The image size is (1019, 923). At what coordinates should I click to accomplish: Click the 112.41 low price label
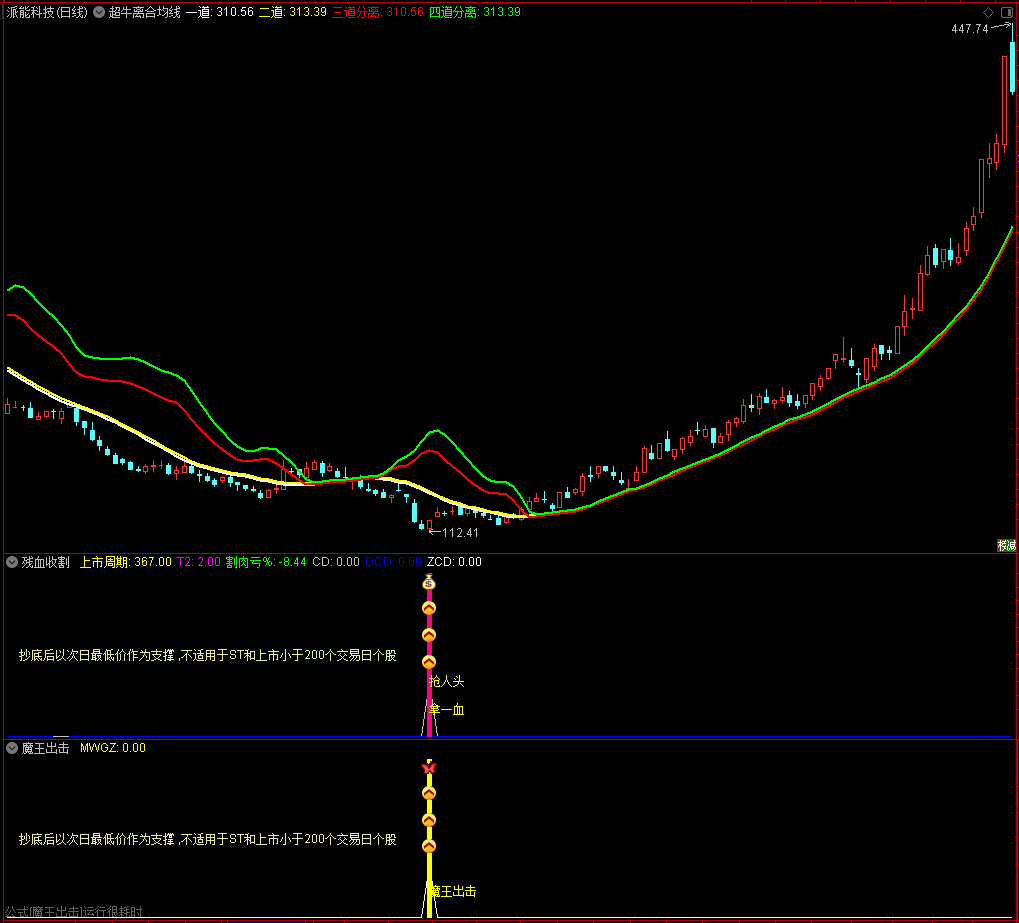coord(460,533)
